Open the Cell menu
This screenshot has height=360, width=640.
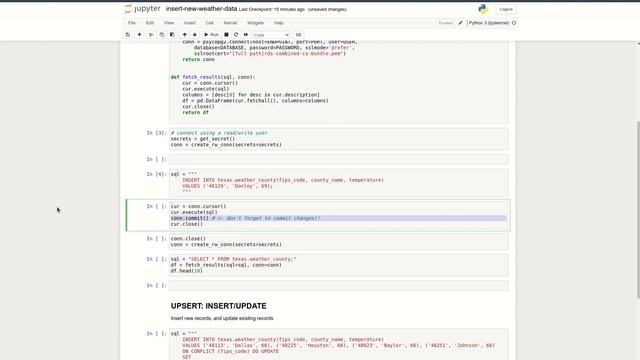(x=209, y=23)
